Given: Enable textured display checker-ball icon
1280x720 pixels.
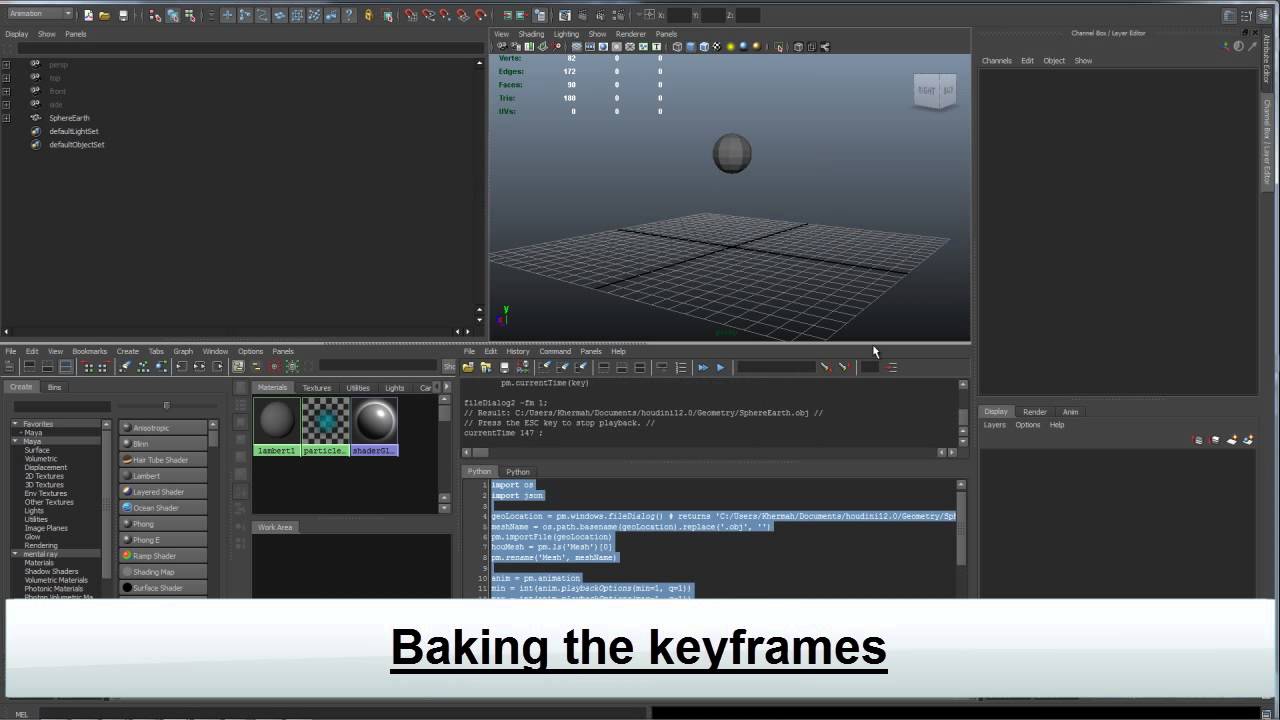Looking at the screenshot, I should (717, 46).
